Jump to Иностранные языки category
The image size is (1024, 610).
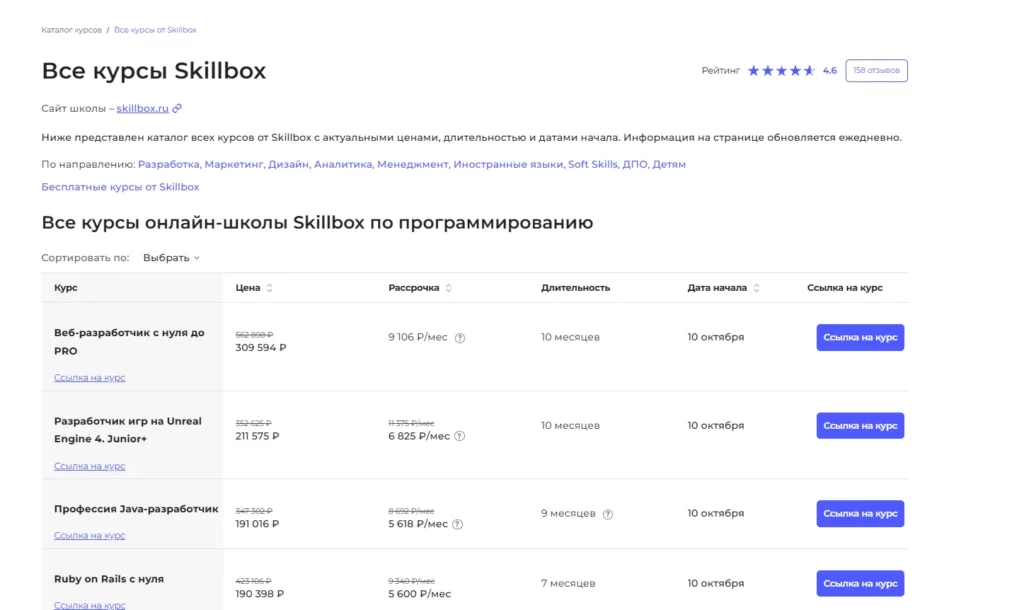coord(508,164)
